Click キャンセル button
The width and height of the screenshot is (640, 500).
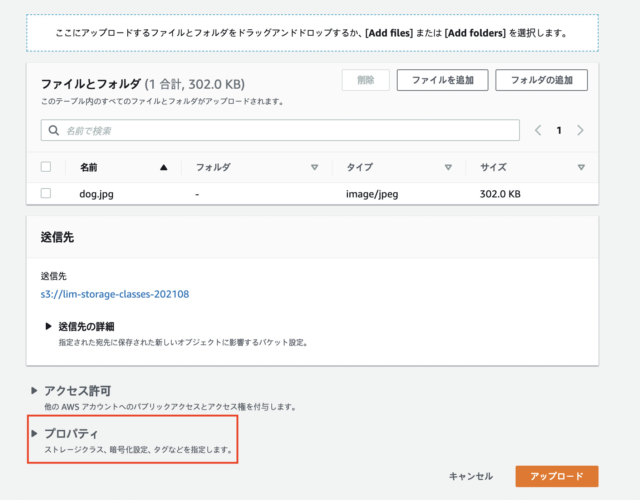471,476
